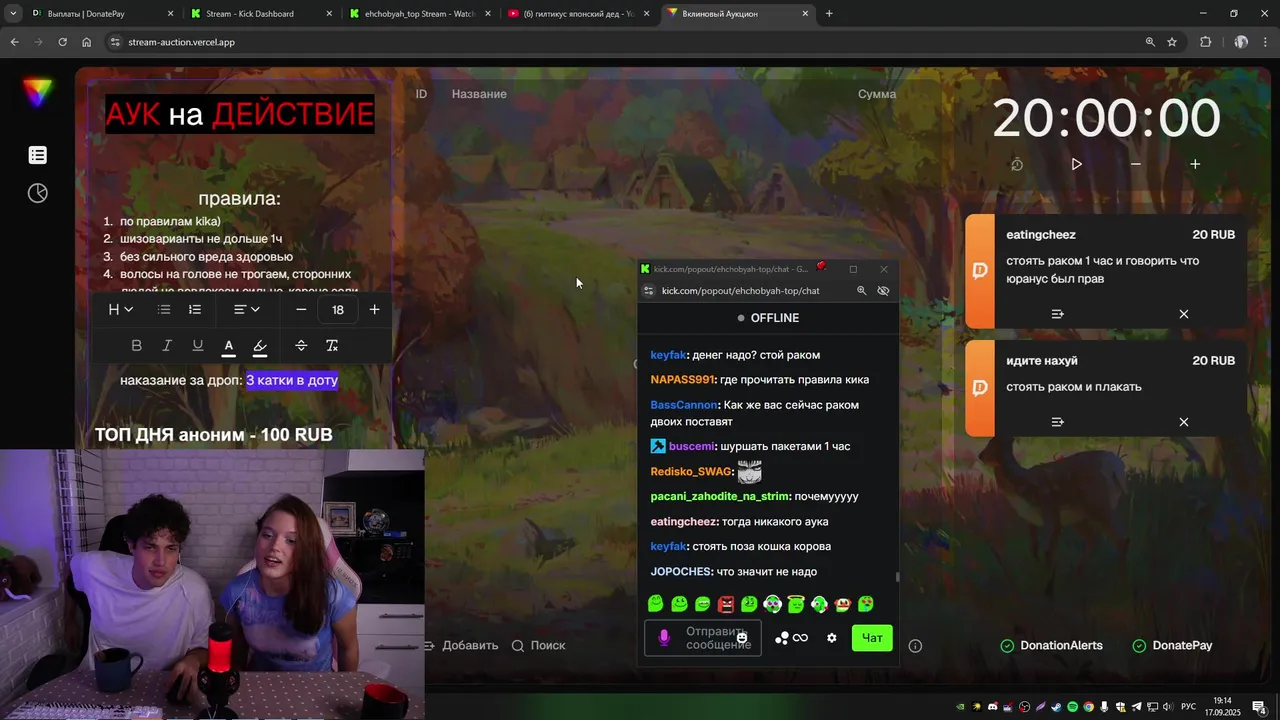The width and height of the screenshot is (1280, 720).
Task: Reset the auction timer
Action: 1017,164
